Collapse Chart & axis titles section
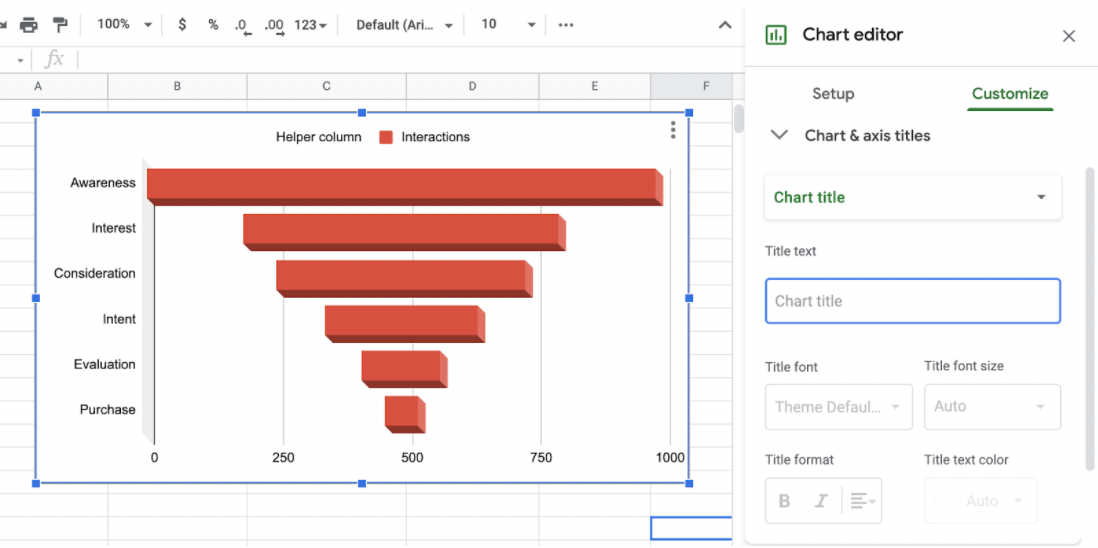Screen dimensions: 1098x548 point(779,135)
